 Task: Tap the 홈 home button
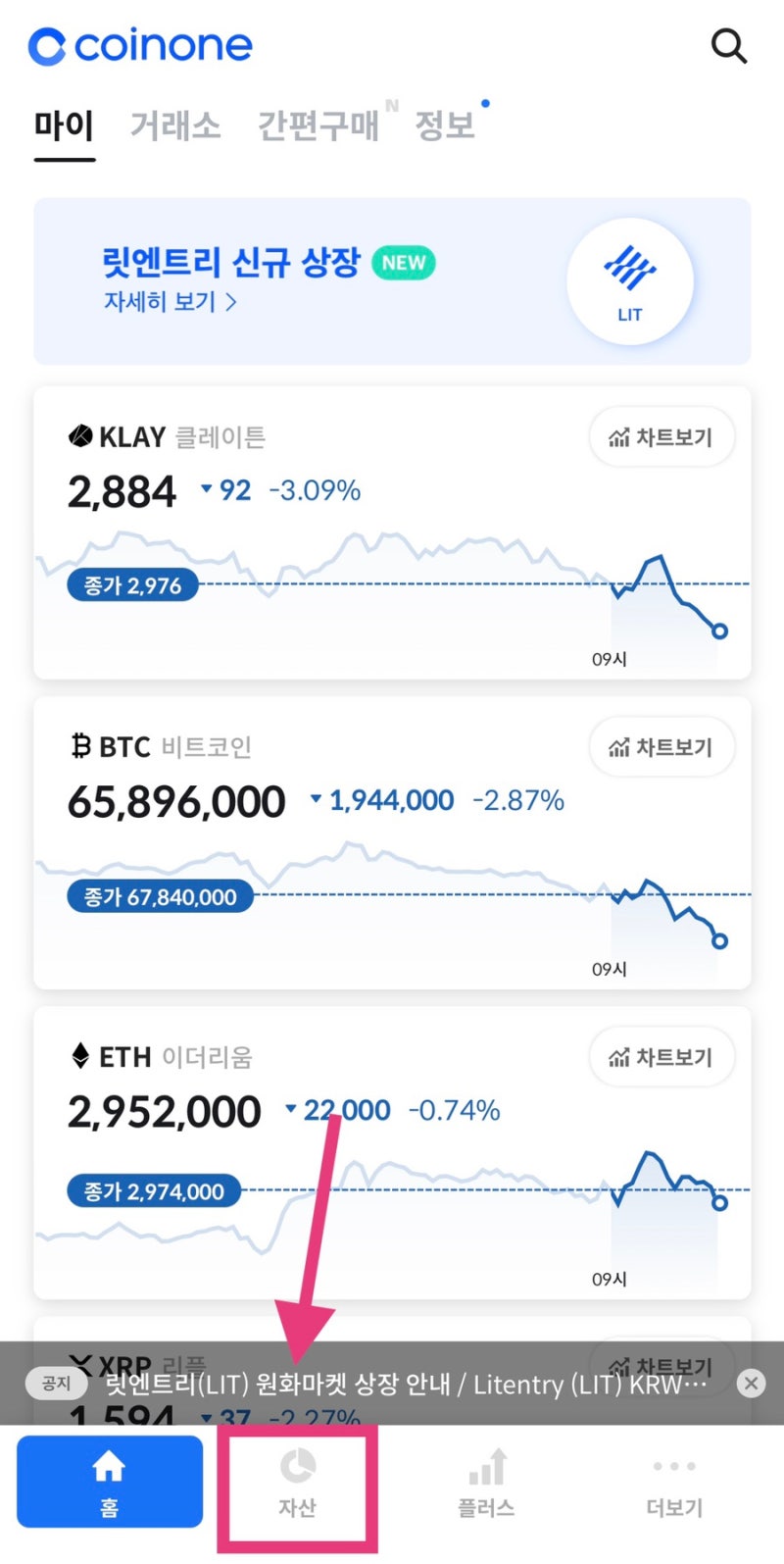(110, 1482)
